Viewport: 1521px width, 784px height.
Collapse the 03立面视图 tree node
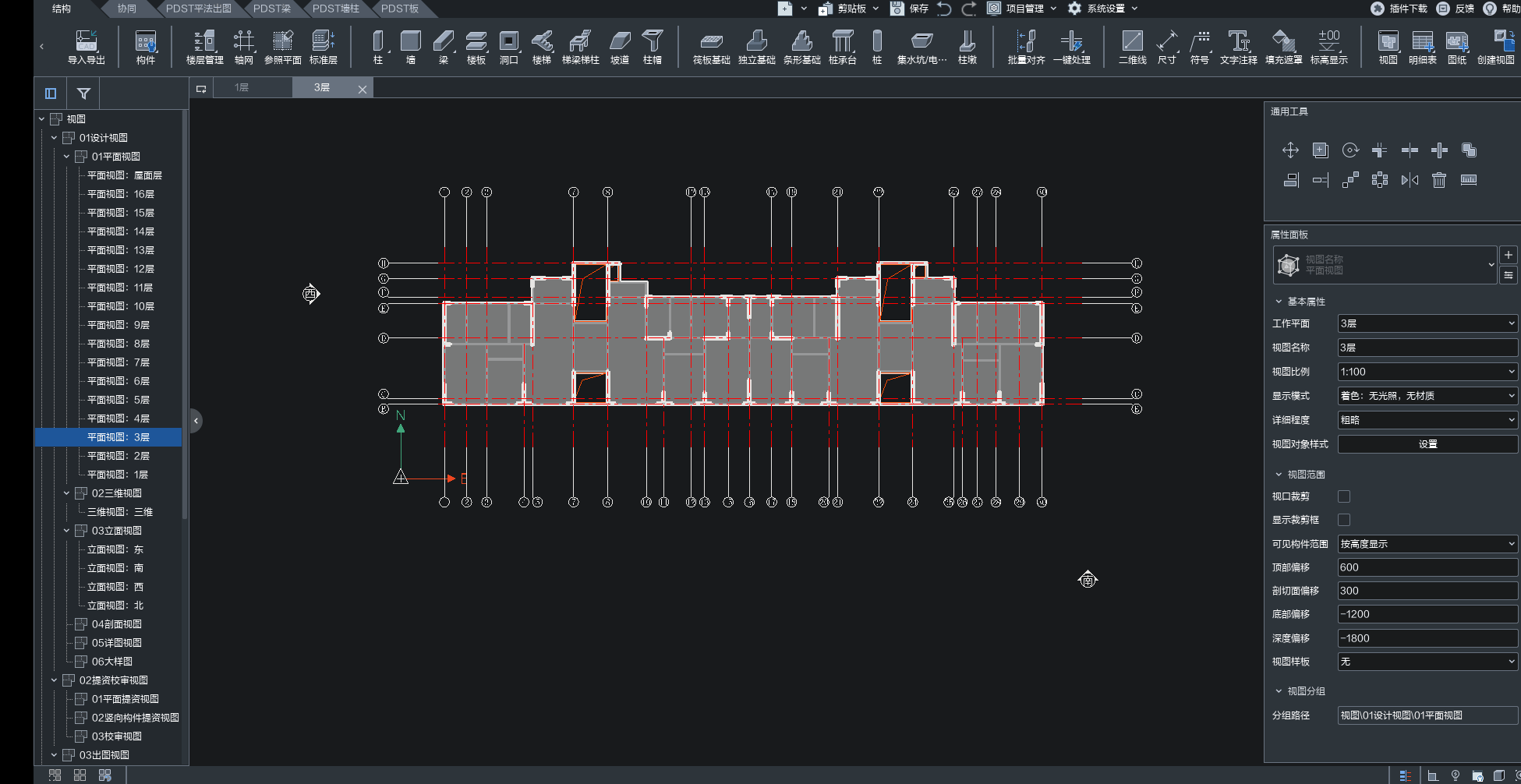[x=66, y=531]
